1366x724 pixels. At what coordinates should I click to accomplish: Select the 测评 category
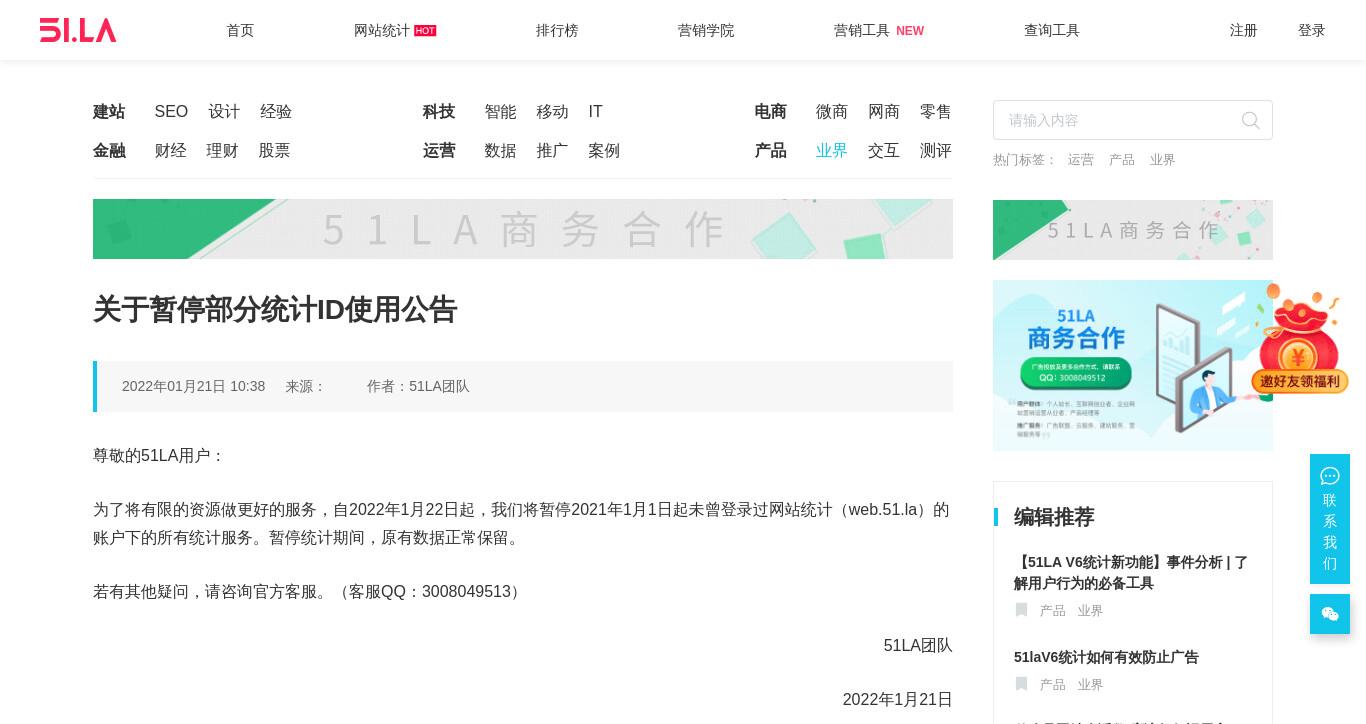936,151
